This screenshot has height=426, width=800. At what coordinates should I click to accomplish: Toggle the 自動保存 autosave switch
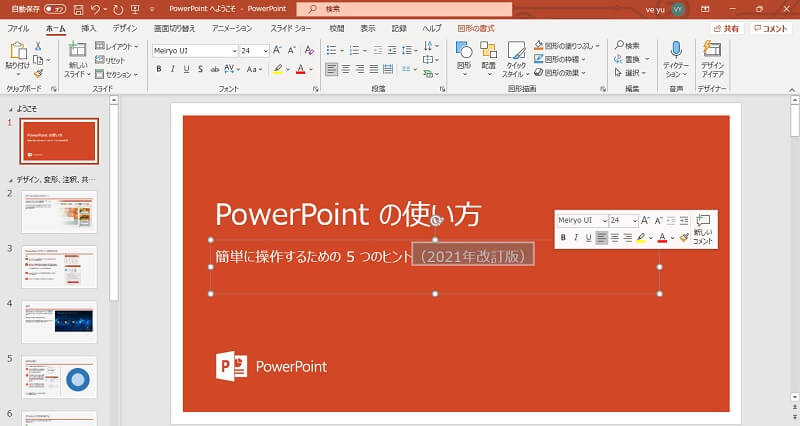pyautogui.click(x=55, y=9)
